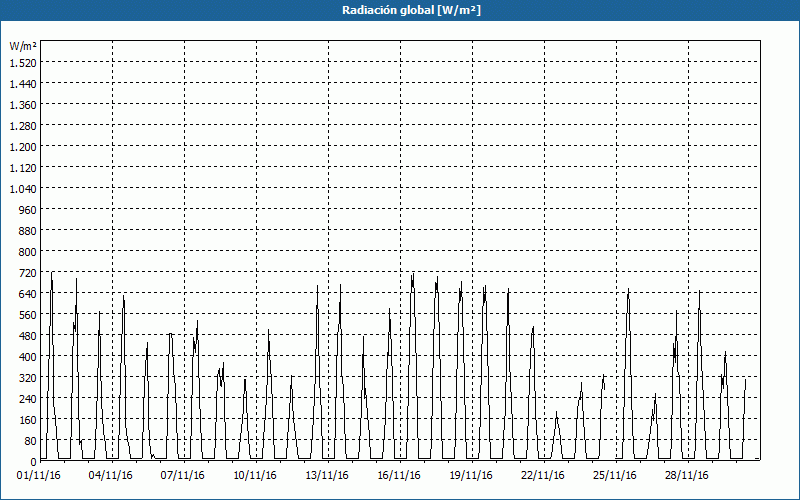The width and height of the screenshot is (800, 500).
Task: Click the 240 y-axis value
Action: [27, 399]
